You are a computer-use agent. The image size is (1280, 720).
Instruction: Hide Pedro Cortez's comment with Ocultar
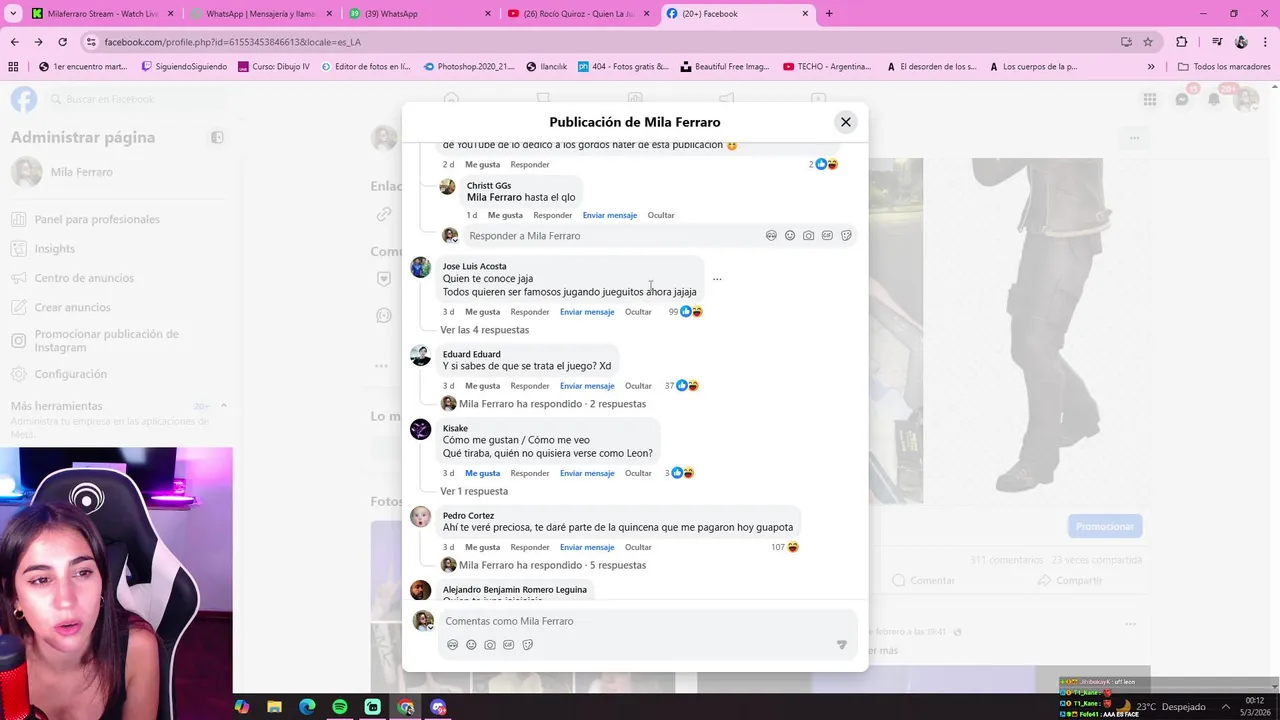pos(638,547)
